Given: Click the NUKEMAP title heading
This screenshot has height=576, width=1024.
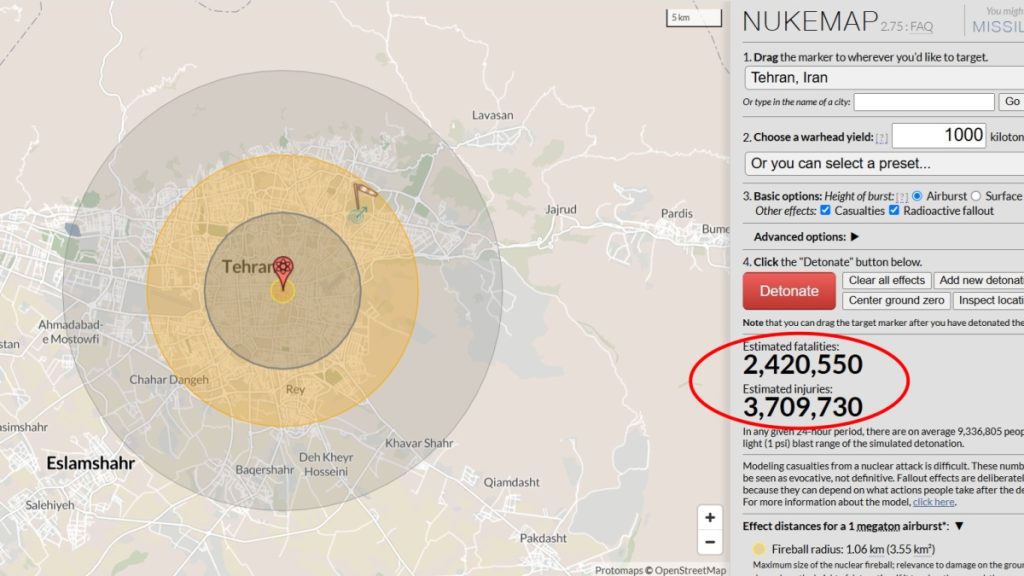Looking at the screenshot, I should point(810,22).
